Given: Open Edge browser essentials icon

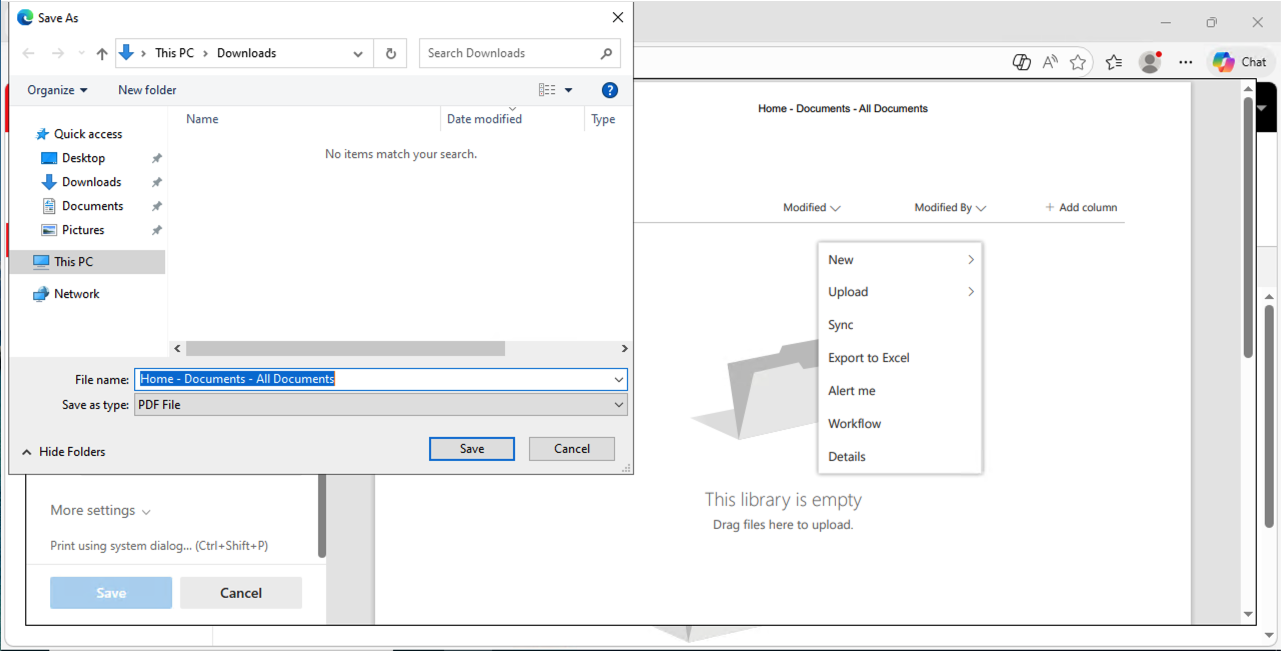Looking at the screenshot, I should [x=1021, y=62].
